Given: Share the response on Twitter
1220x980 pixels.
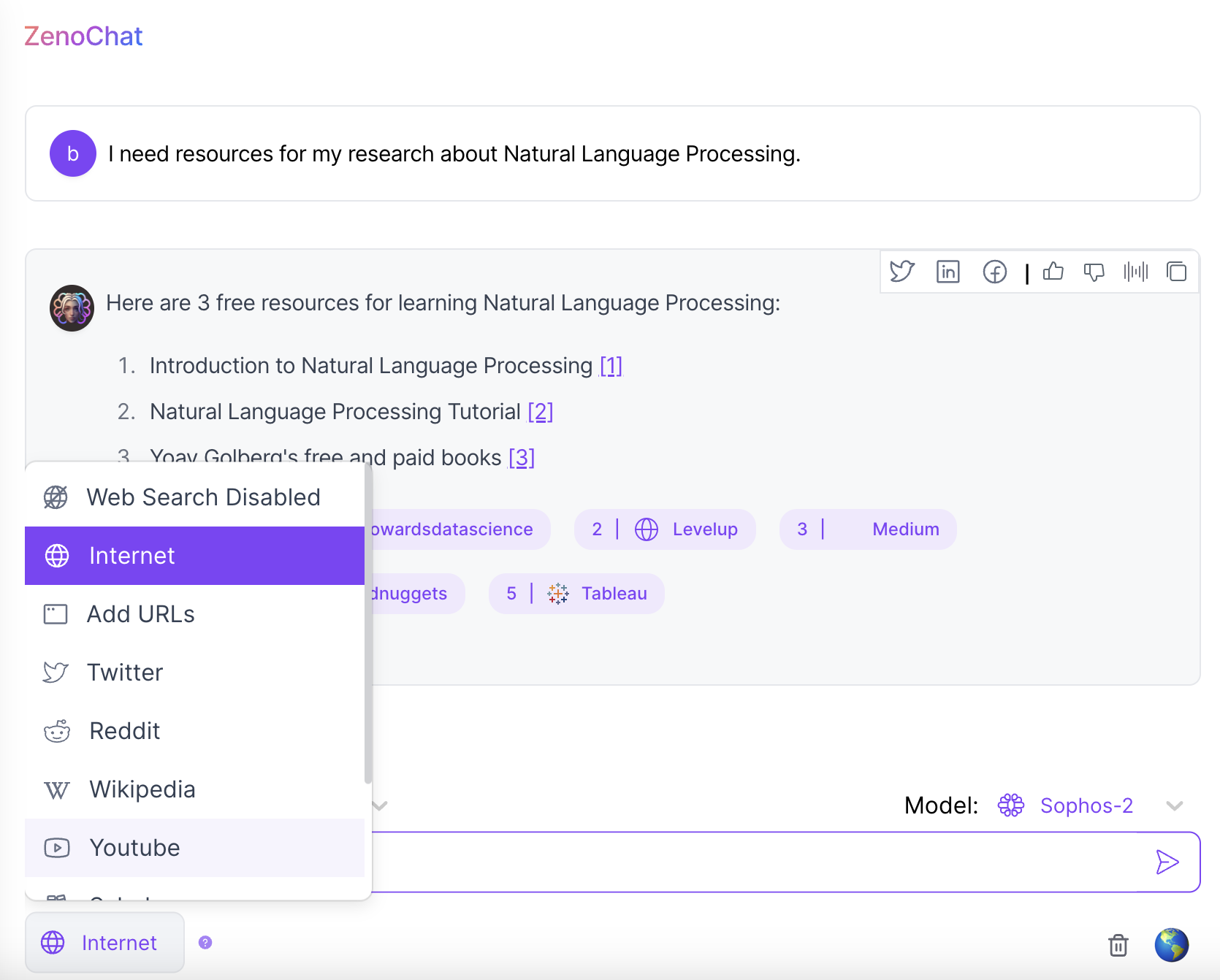Looking at the screenshot, I should pyautogui.click(x=902, y=272).
